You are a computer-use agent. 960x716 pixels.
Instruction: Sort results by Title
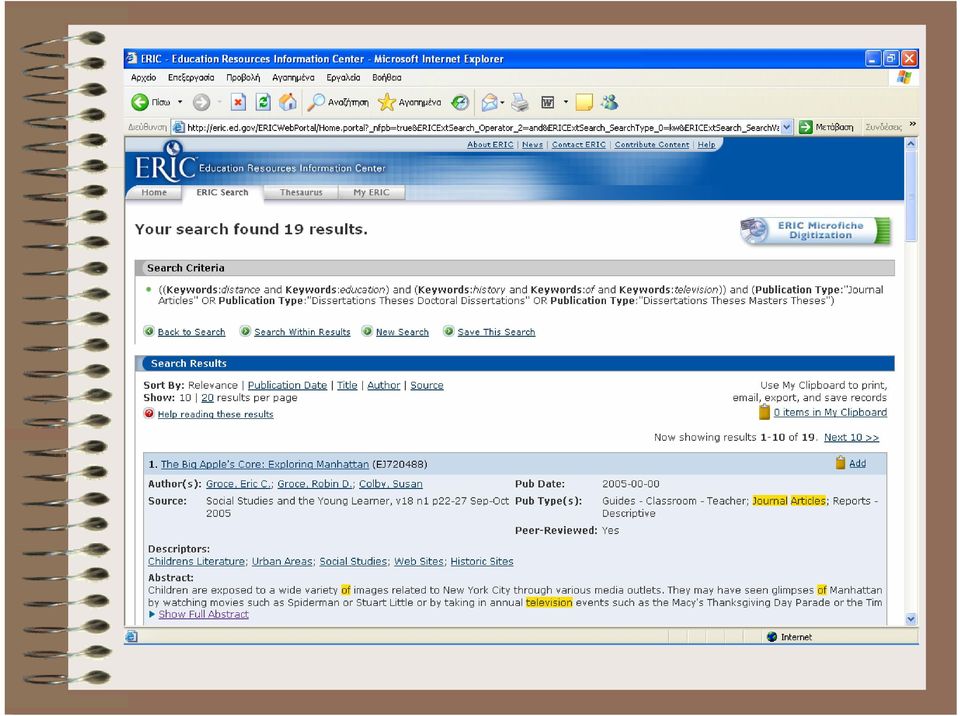(x=347, y=385)
